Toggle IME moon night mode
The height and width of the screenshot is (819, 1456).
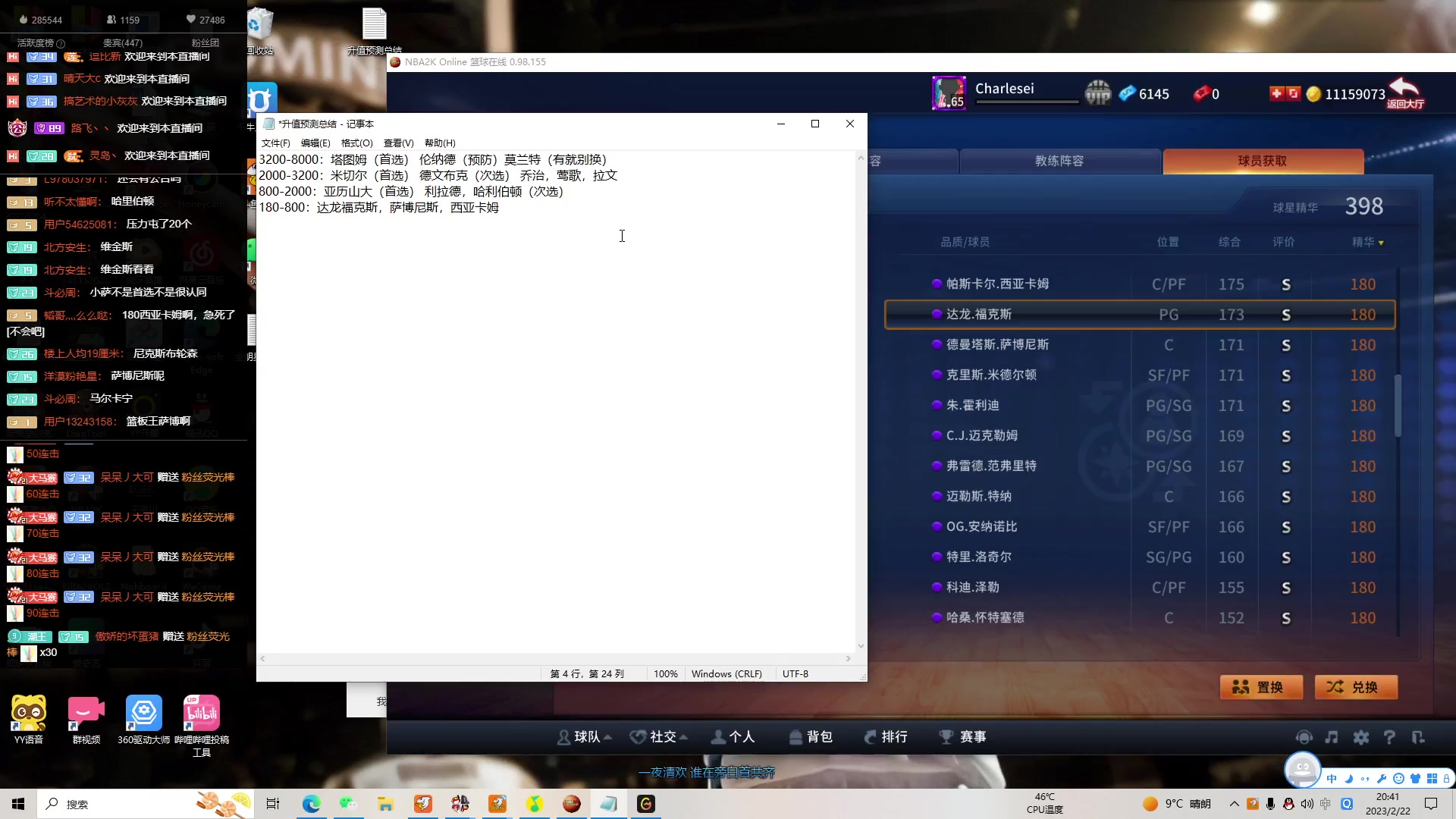tap(1348, 779)
